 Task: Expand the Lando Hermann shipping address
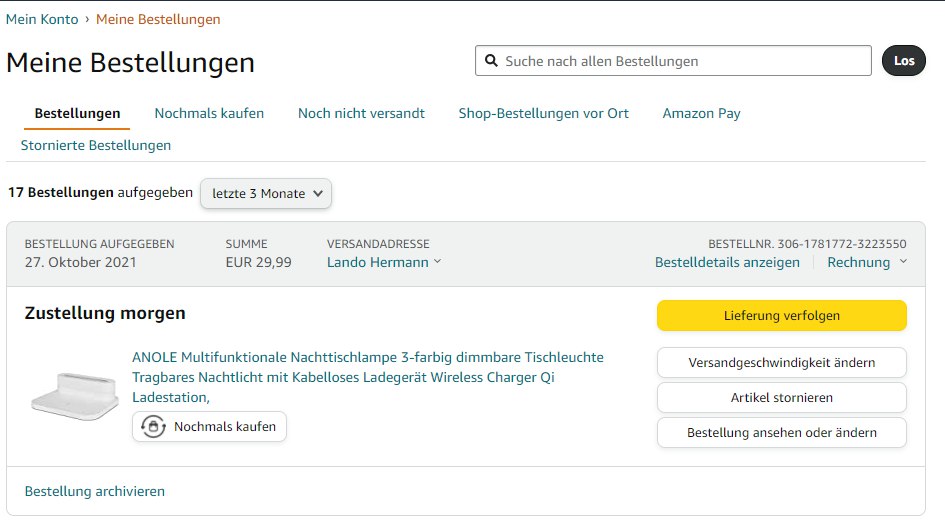pos(384,262)
